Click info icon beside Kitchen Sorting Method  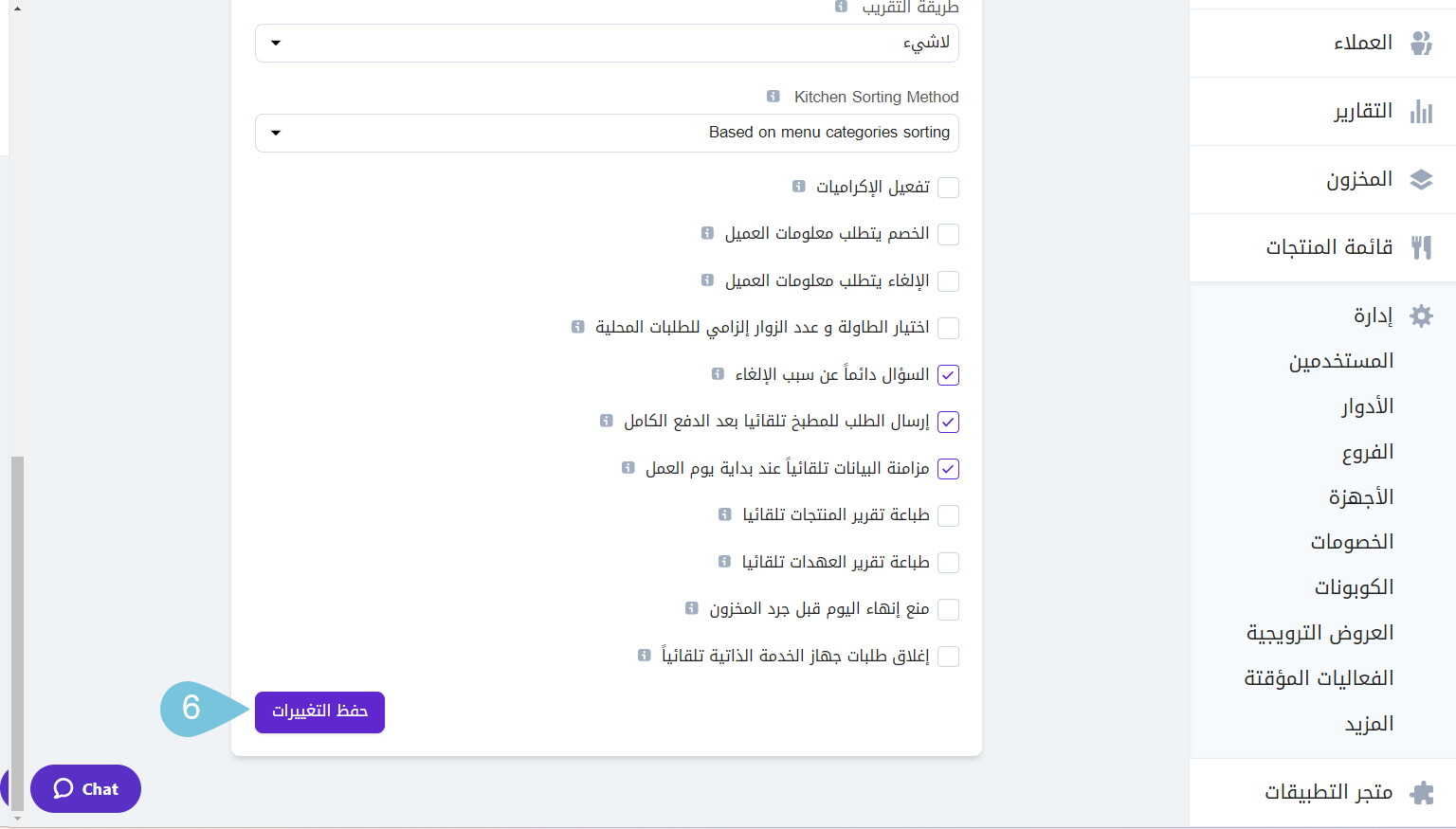(773, 97)
